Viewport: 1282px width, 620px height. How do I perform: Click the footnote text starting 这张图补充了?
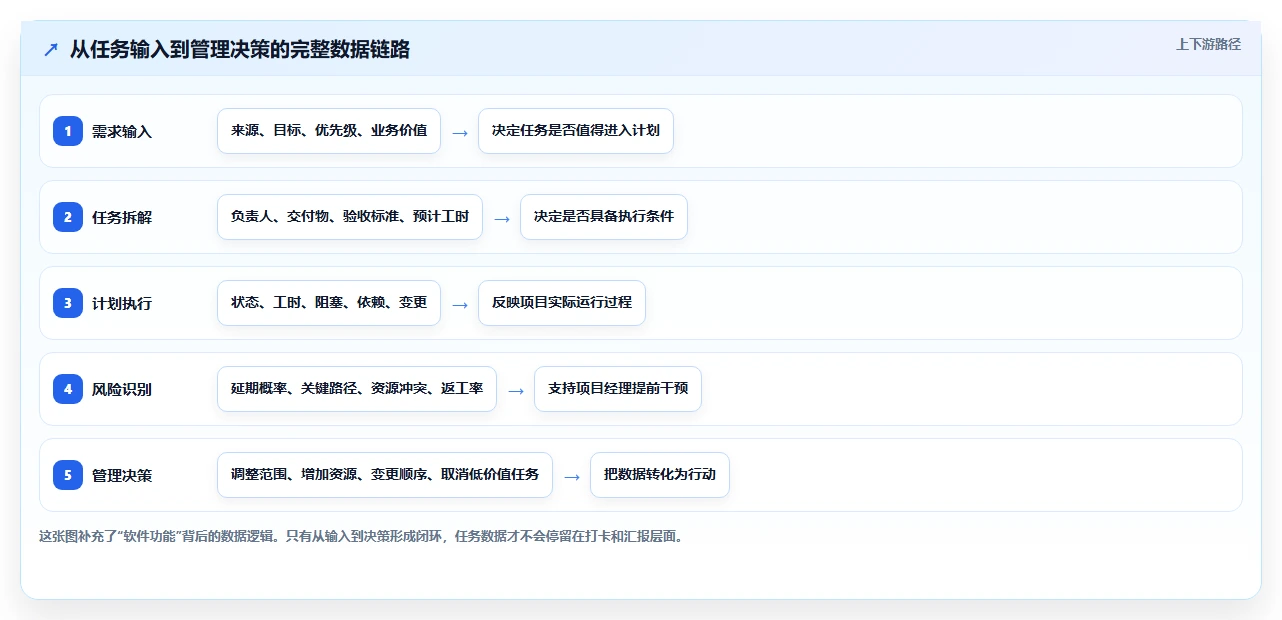coord(362,536)
